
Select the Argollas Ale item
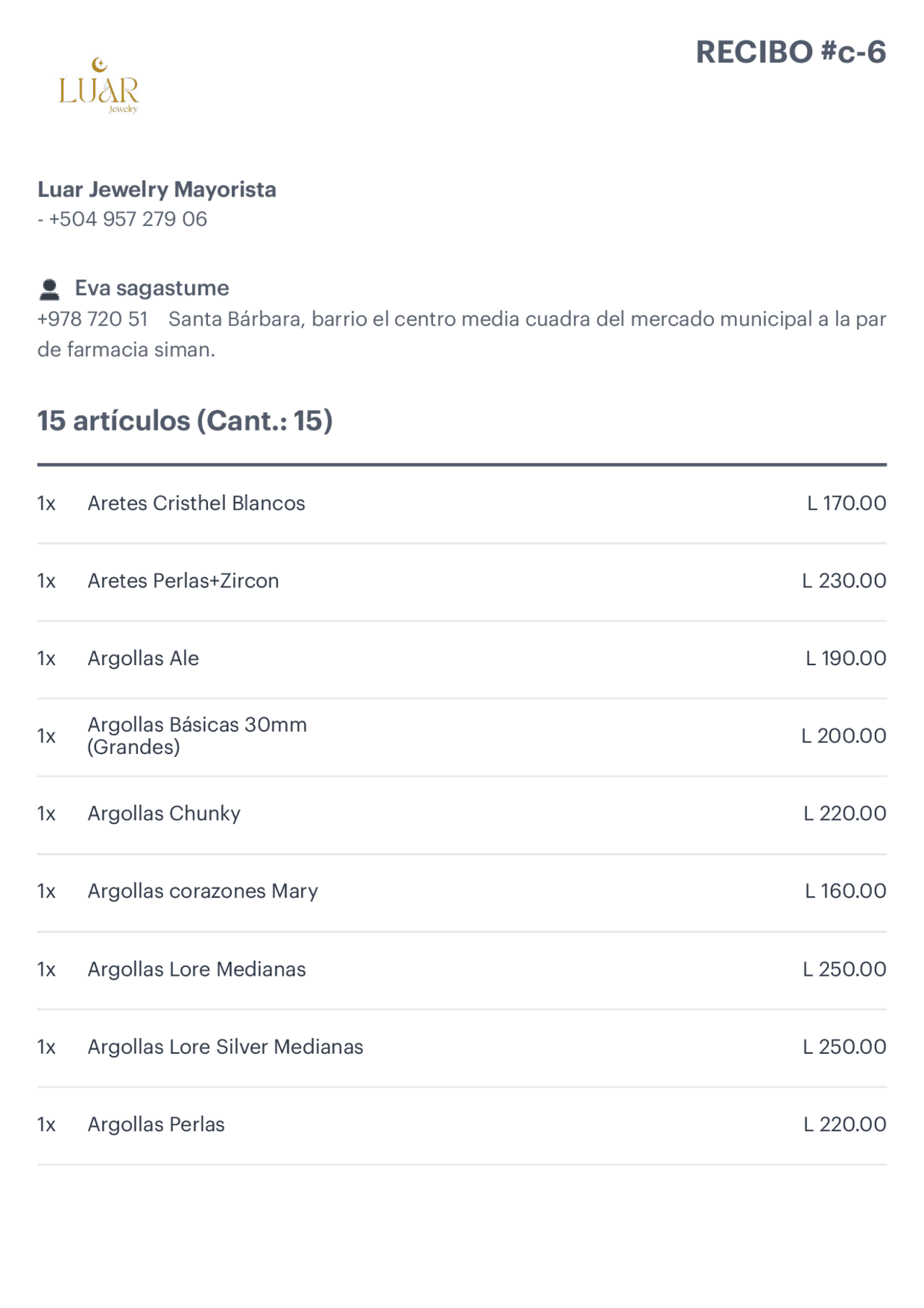pyautogui.click(x=143, y=659)
